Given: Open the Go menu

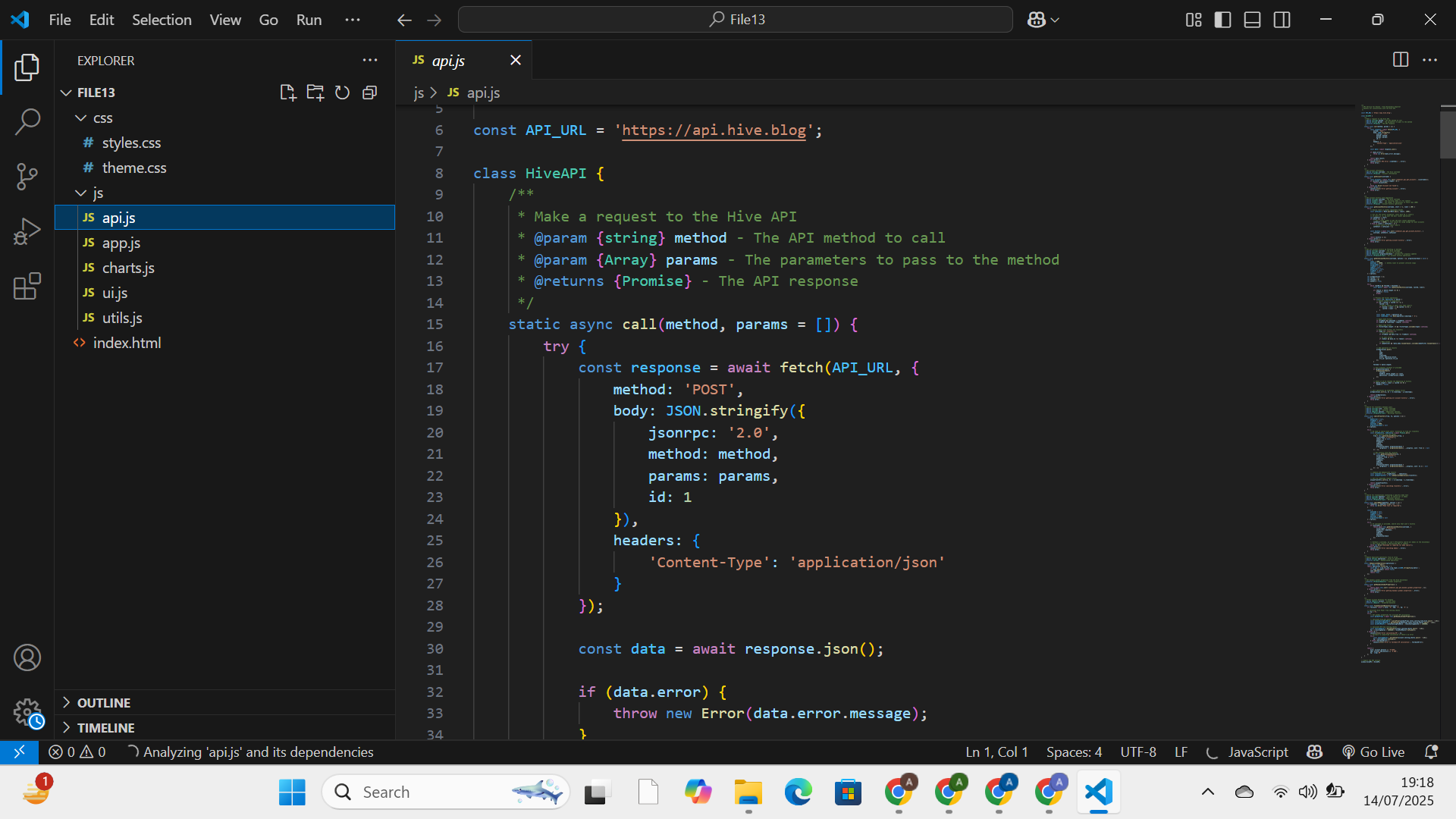Looking at the screenshot, I should (x=268, y=20).
